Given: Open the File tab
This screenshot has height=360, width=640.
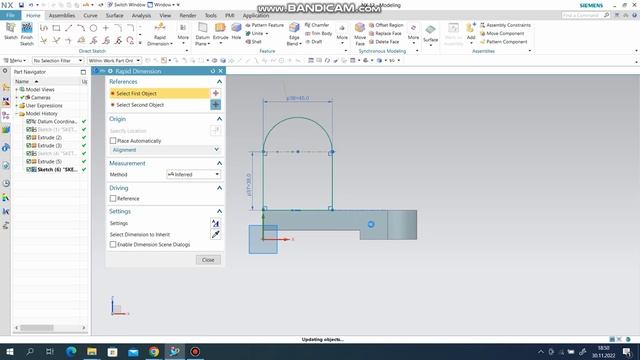Looking at the screenshot, I should tap(10, 16).
